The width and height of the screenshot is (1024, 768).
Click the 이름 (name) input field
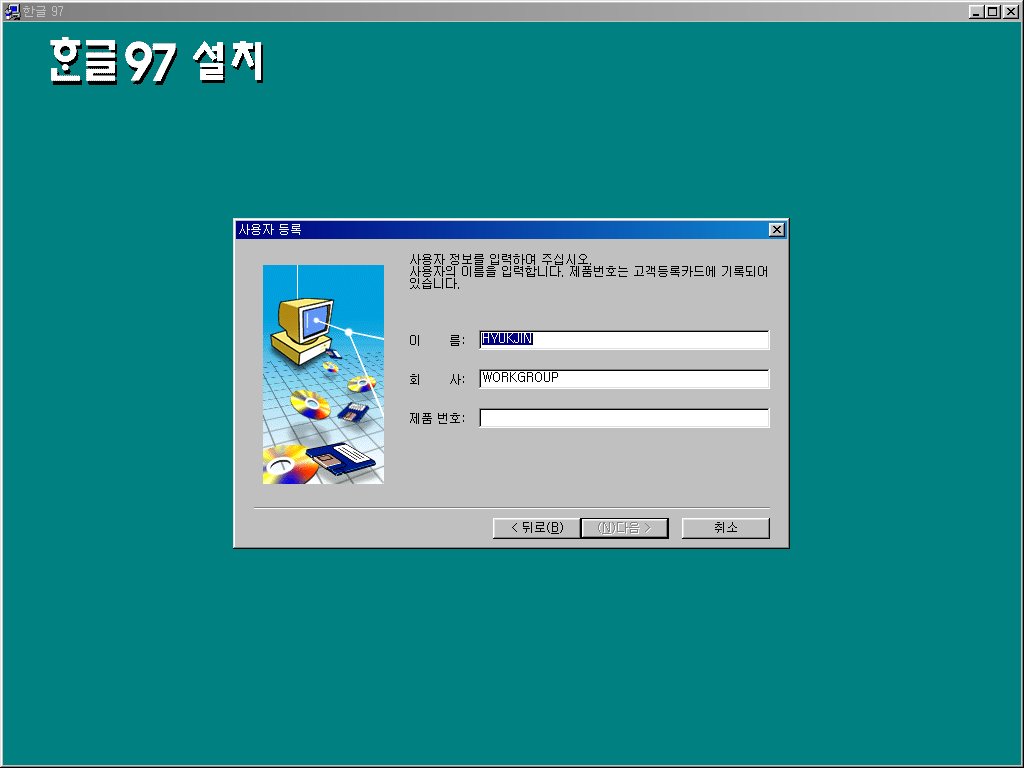click(x=624, y=340)
